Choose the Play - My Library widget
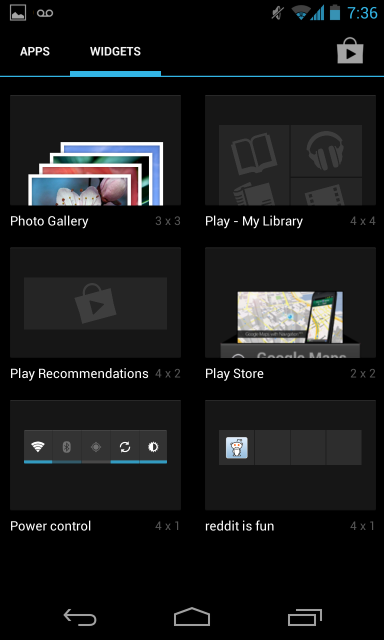Screen dimensions: 384x640 (x=291, y=150)
